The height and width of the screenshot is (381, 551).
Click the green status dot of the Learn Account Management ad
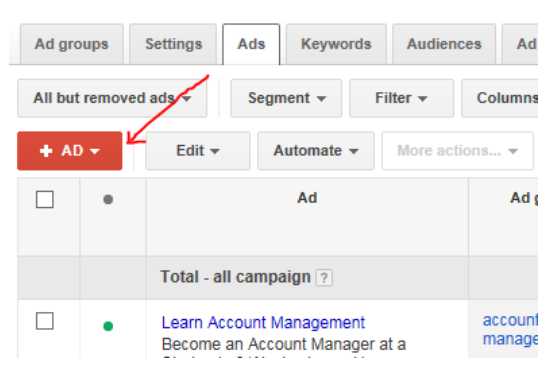tap(108, 326)
